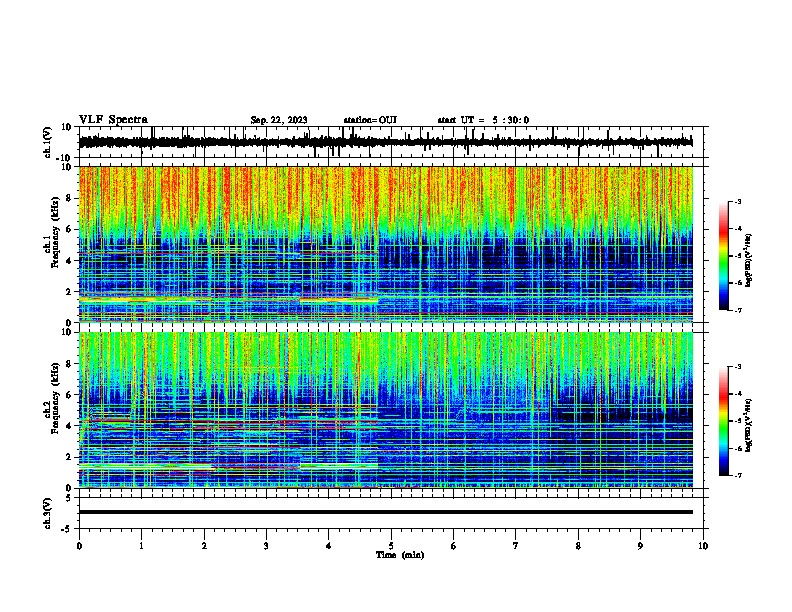
Task: Click time axis tick label "6"
Action: tap(454, 546)
